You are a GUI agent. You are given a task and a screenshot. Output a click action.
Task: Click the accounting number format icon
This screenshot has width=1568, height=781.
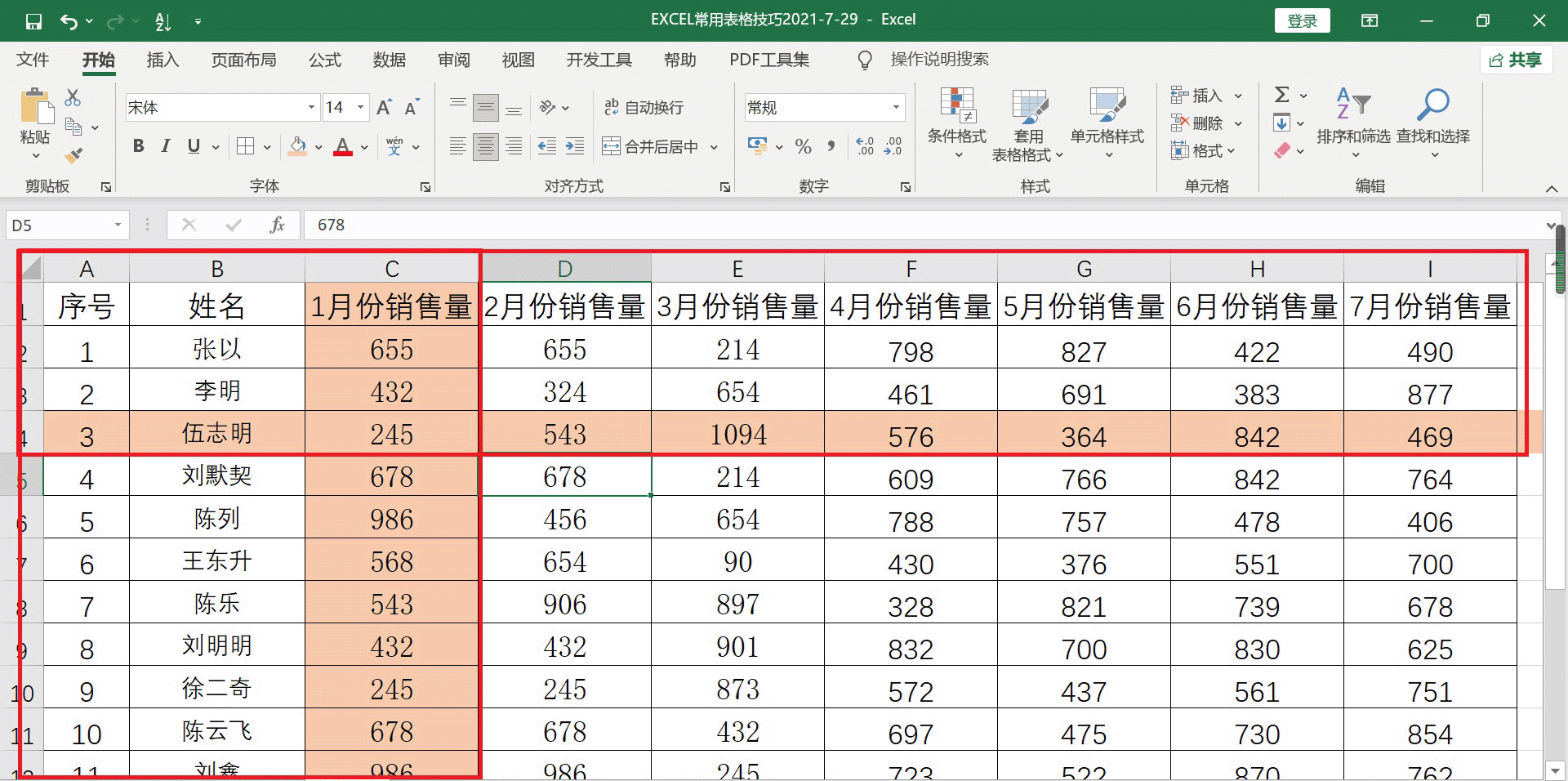click(x=757, y=146)
